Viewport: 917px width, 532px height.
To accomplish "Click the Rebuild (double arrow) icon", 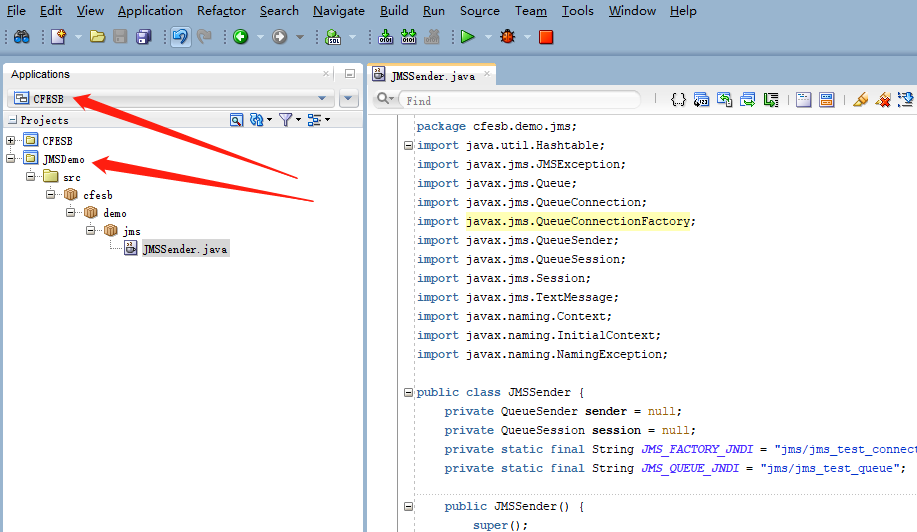I will [409, 37].
